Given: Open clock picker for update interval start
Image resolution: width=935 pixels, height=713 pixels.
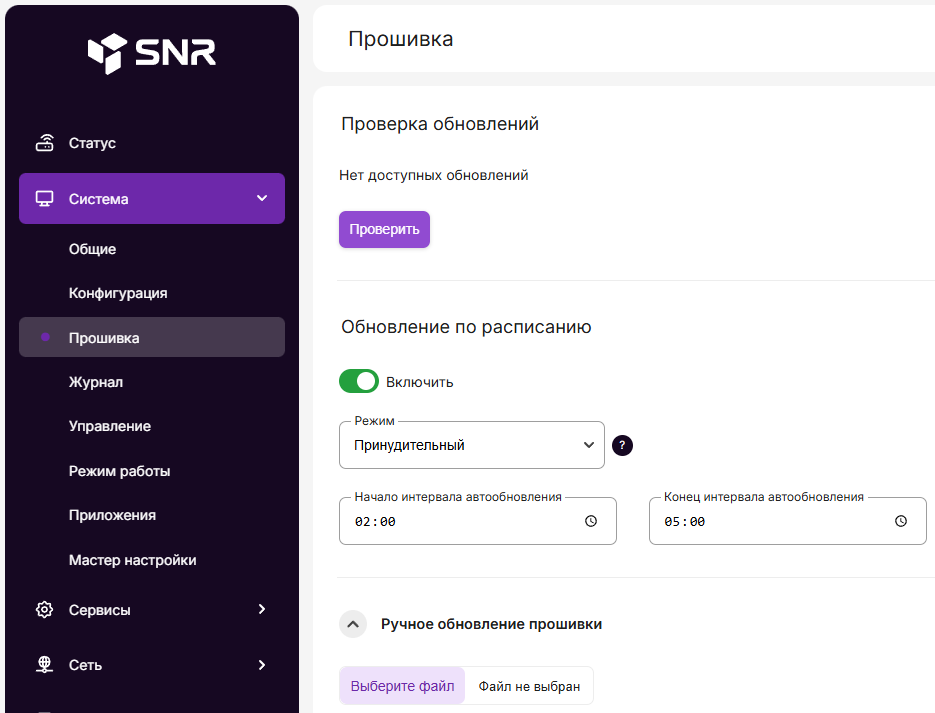Looking at the screenshot, I should coord(591,521).
